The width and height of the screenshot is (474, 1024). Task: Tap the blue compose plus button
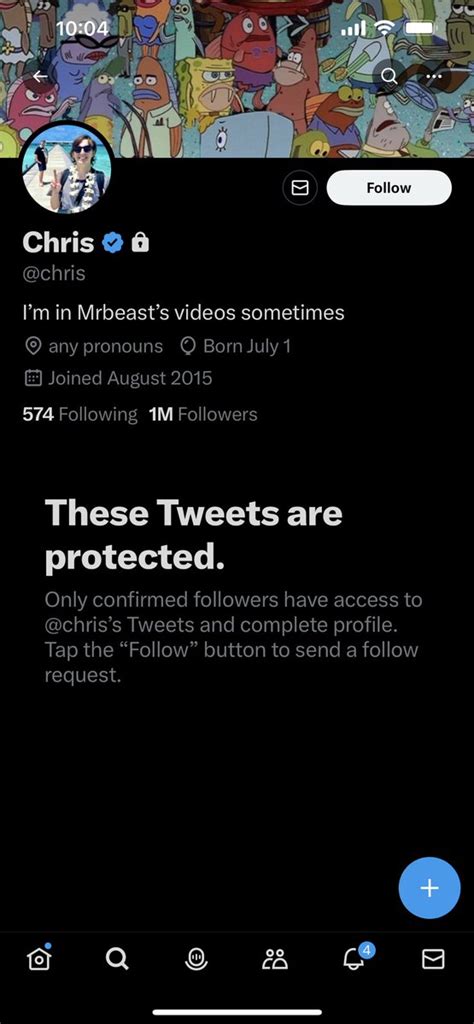429,888
